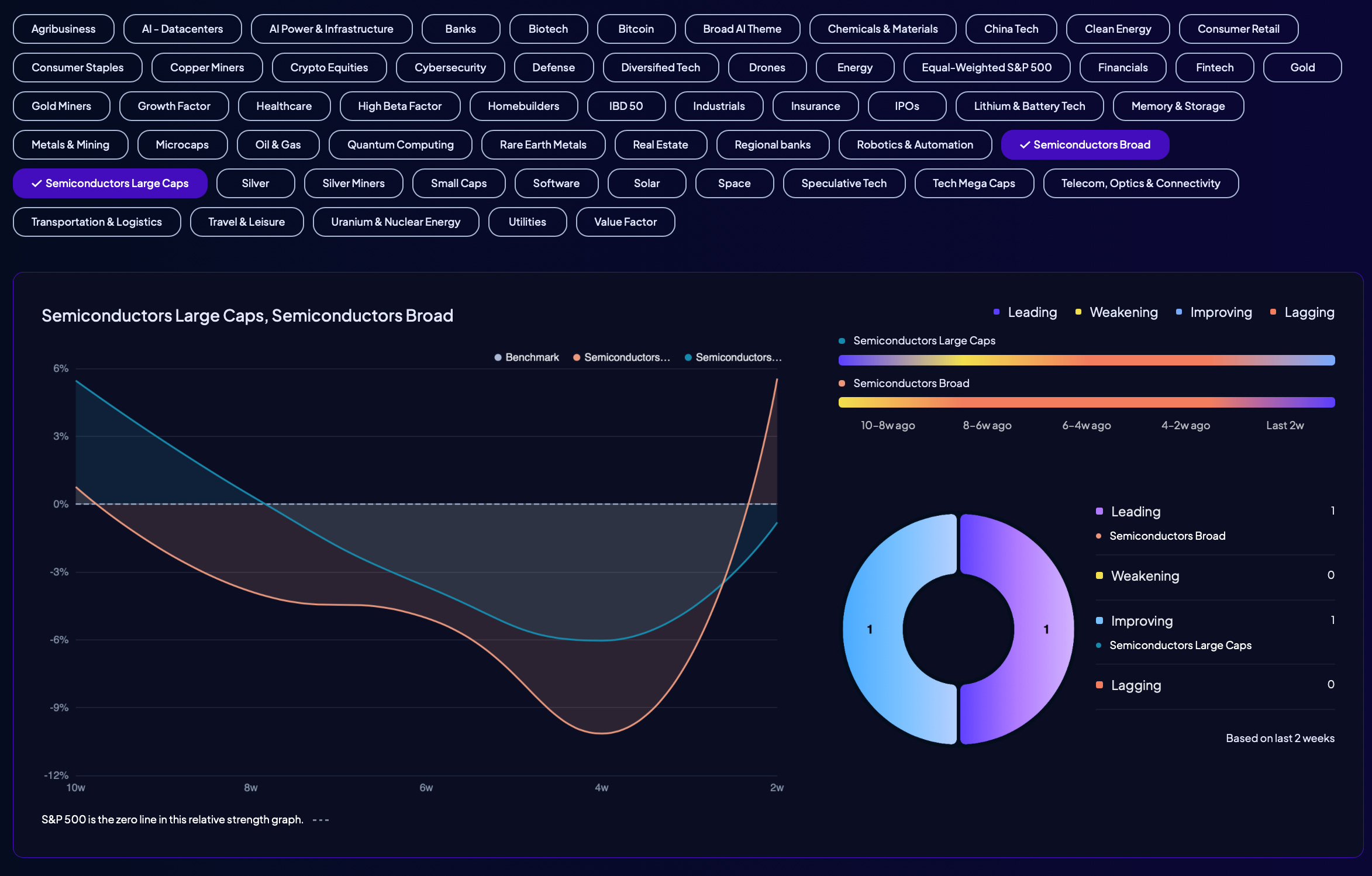The width and height of the screenshot is (1372, 876).
Task: Deselect the Semiconductors Broad chip
Action: click(x=1085, y=144)
